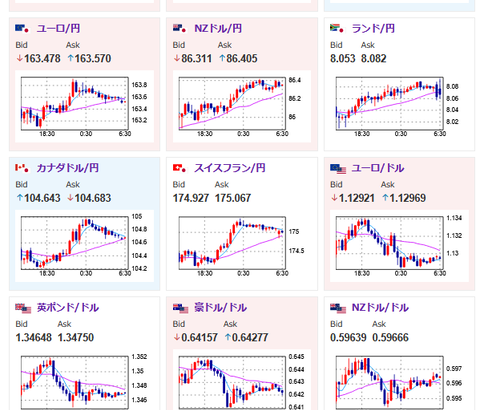Screen dimensions: 480x410
Task: Open the スイスフラン/円 pair link
Action: point(230,168)
